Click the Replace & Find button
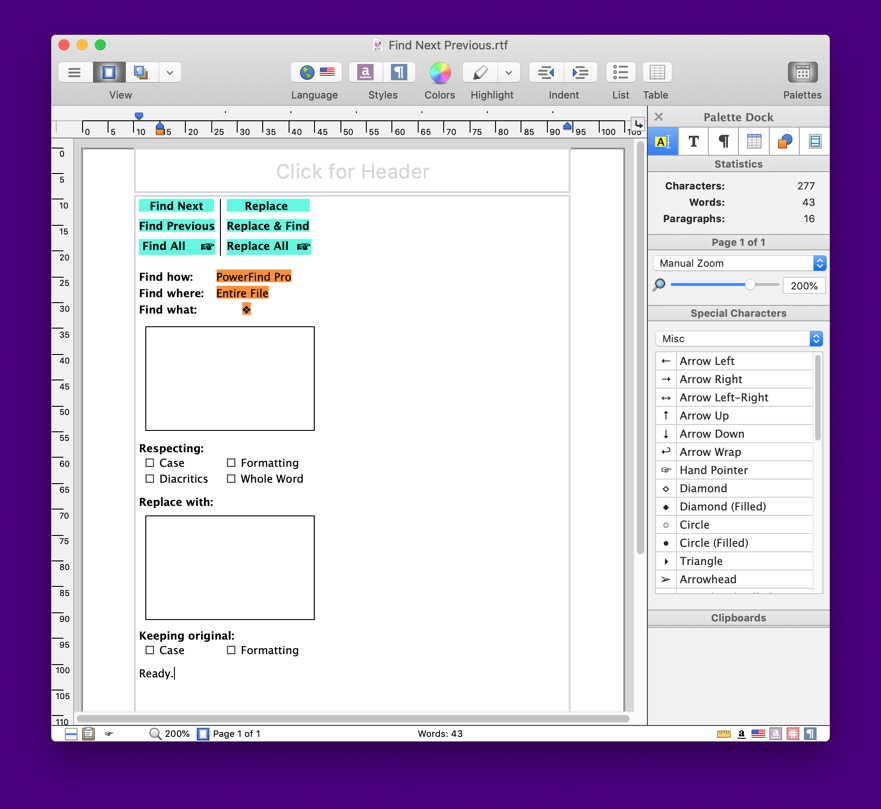881x809 pixels. tap(267, 226)
